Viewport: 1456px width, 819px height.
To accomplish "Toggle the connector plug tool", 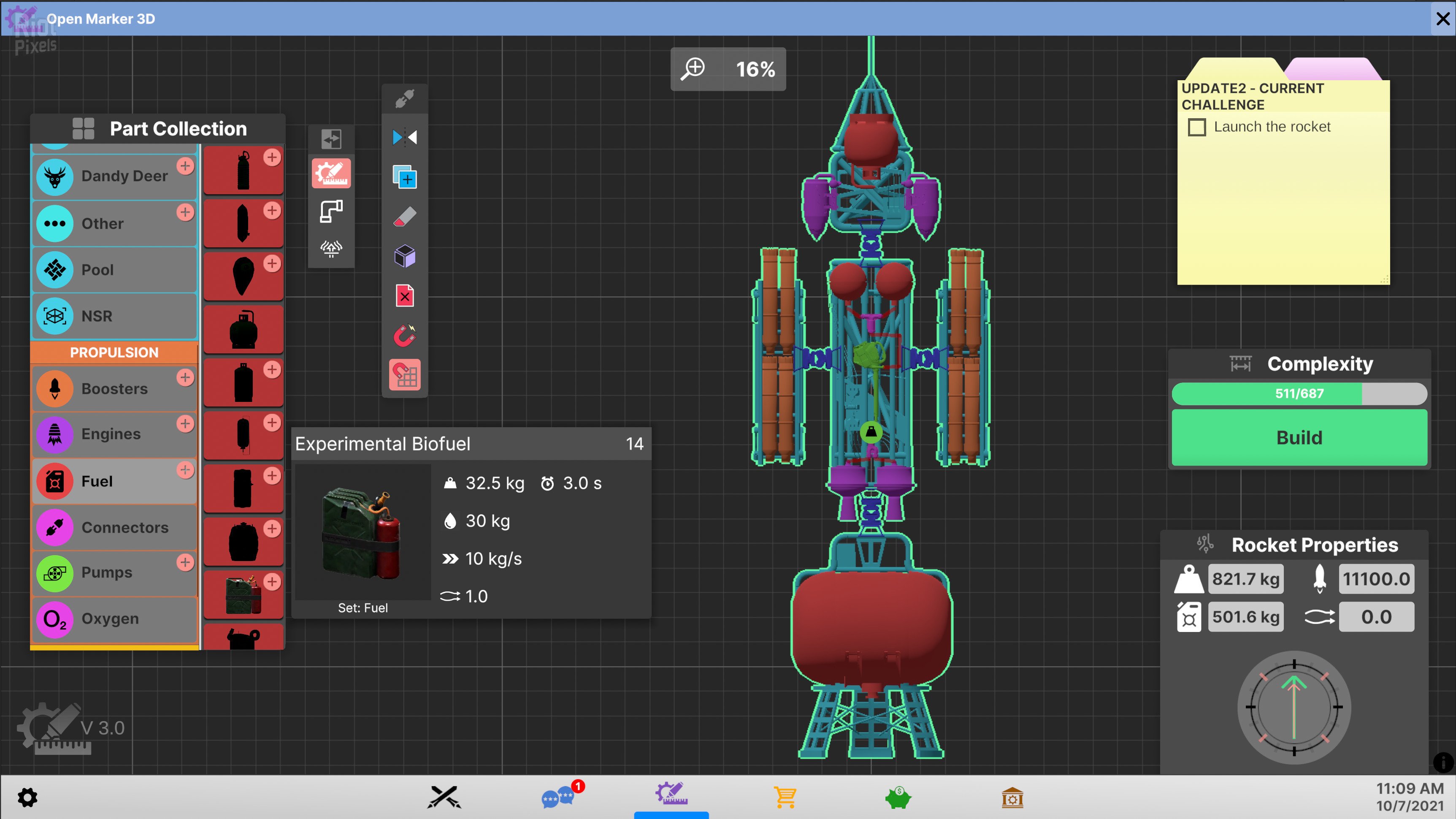I will pyautogui.click(x=405, y=99).
